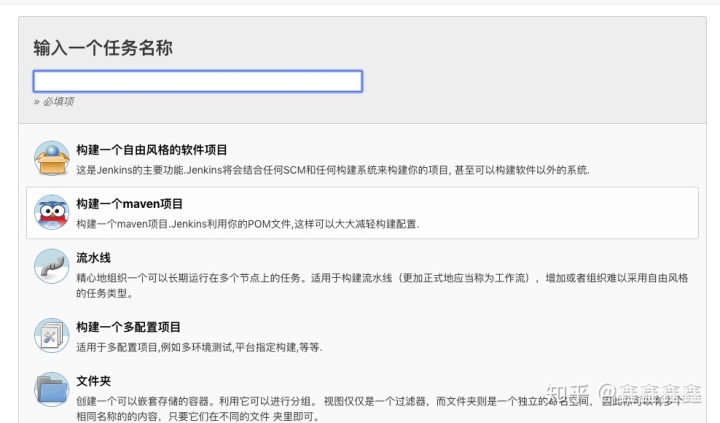Select the freestyle project box icon
Image resolution: width=720 pixels, height=423 pixels.
52,158
